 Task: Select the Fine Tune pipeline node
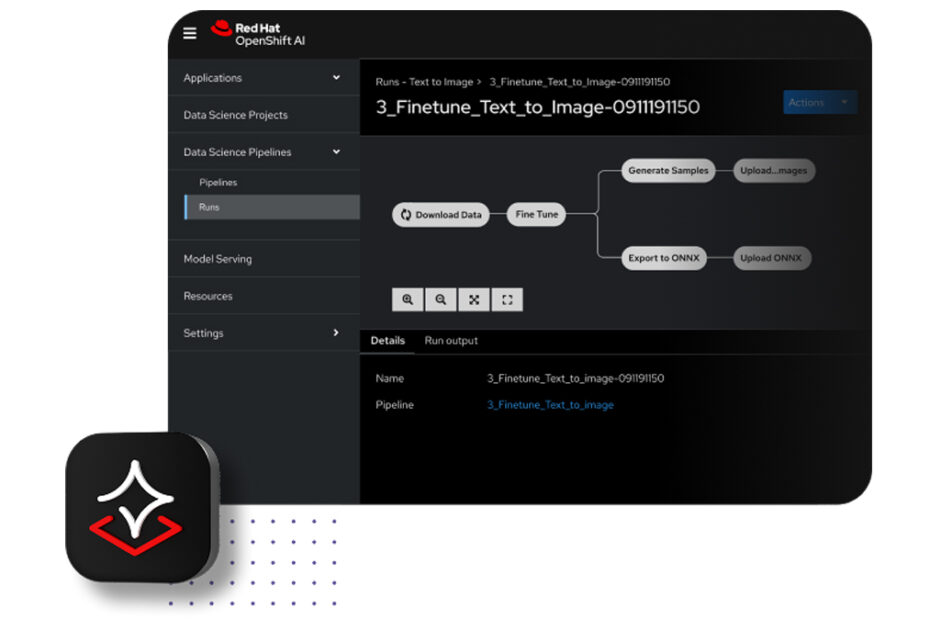tap(537, 215)
